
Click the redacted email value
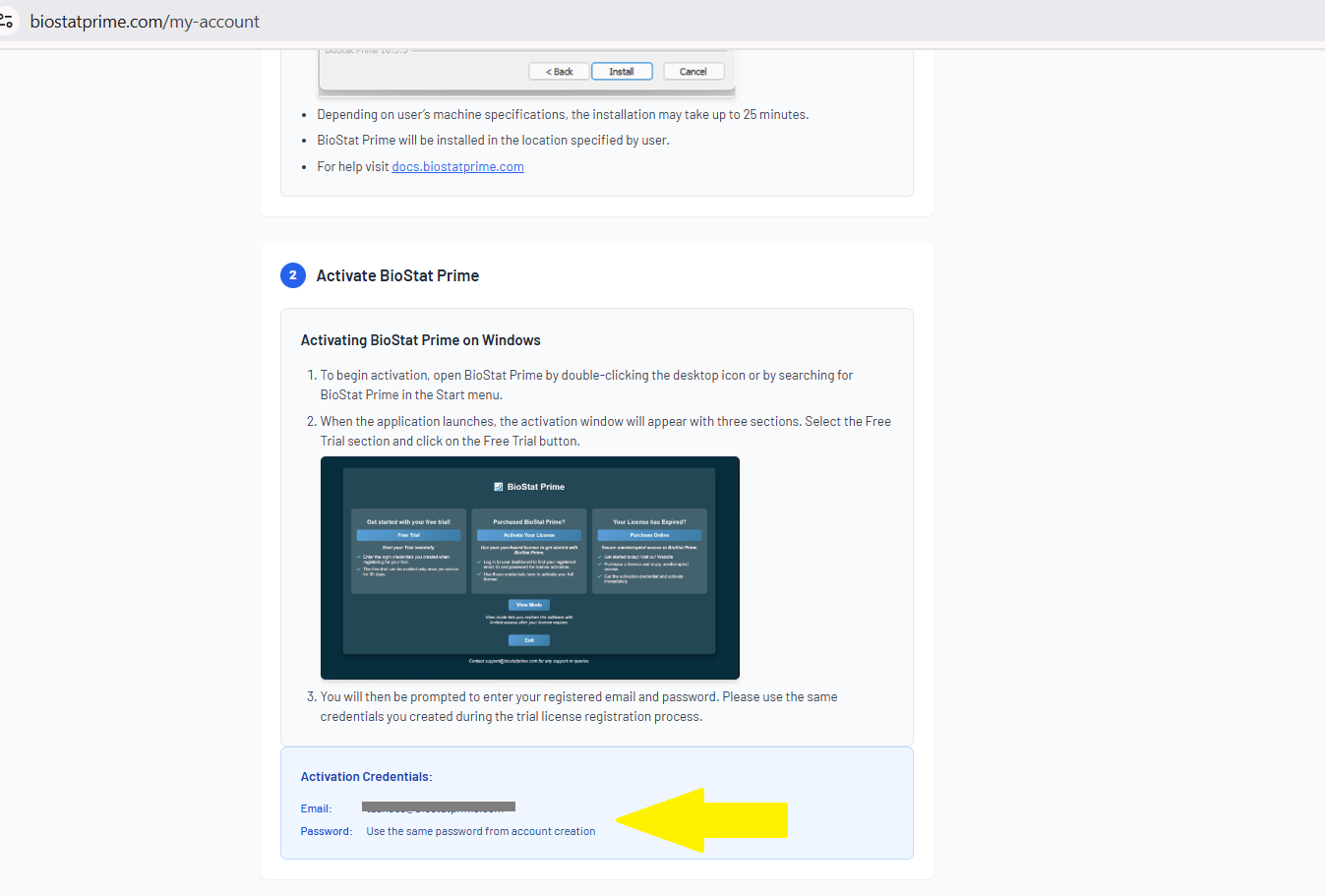pos(439,807)
